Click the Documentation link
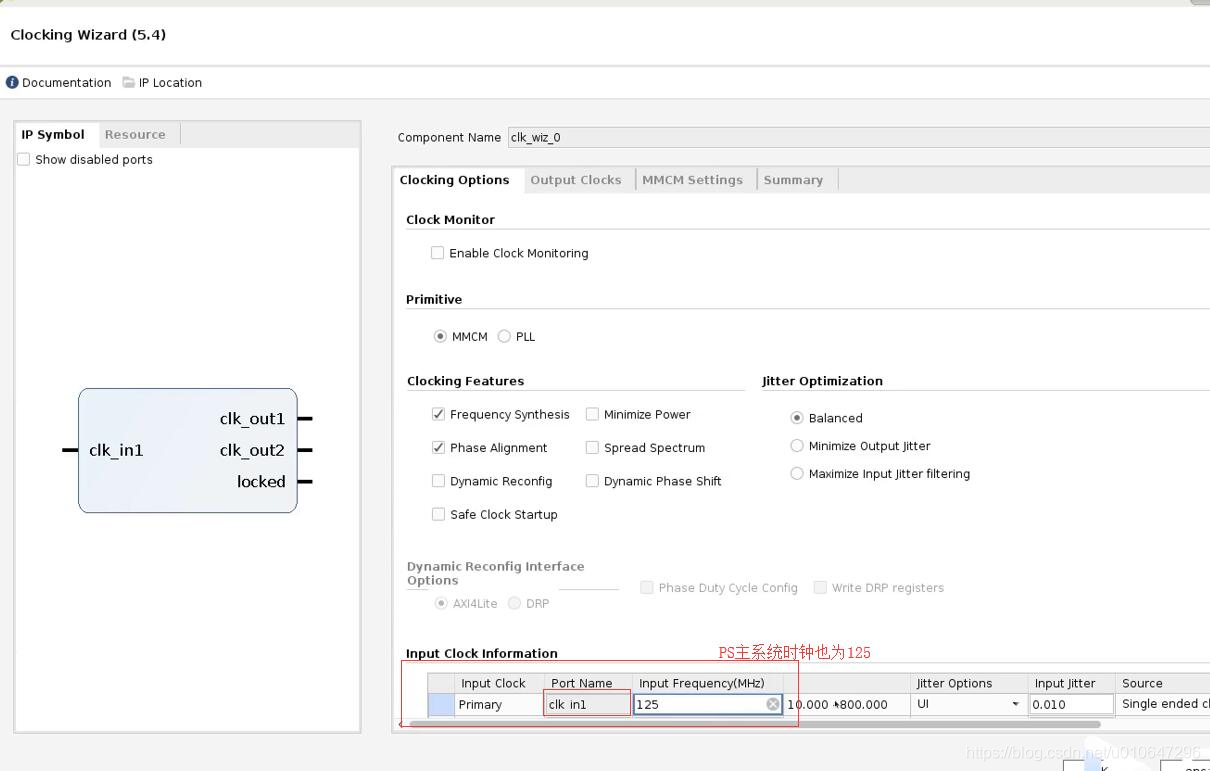 point(67,83)
